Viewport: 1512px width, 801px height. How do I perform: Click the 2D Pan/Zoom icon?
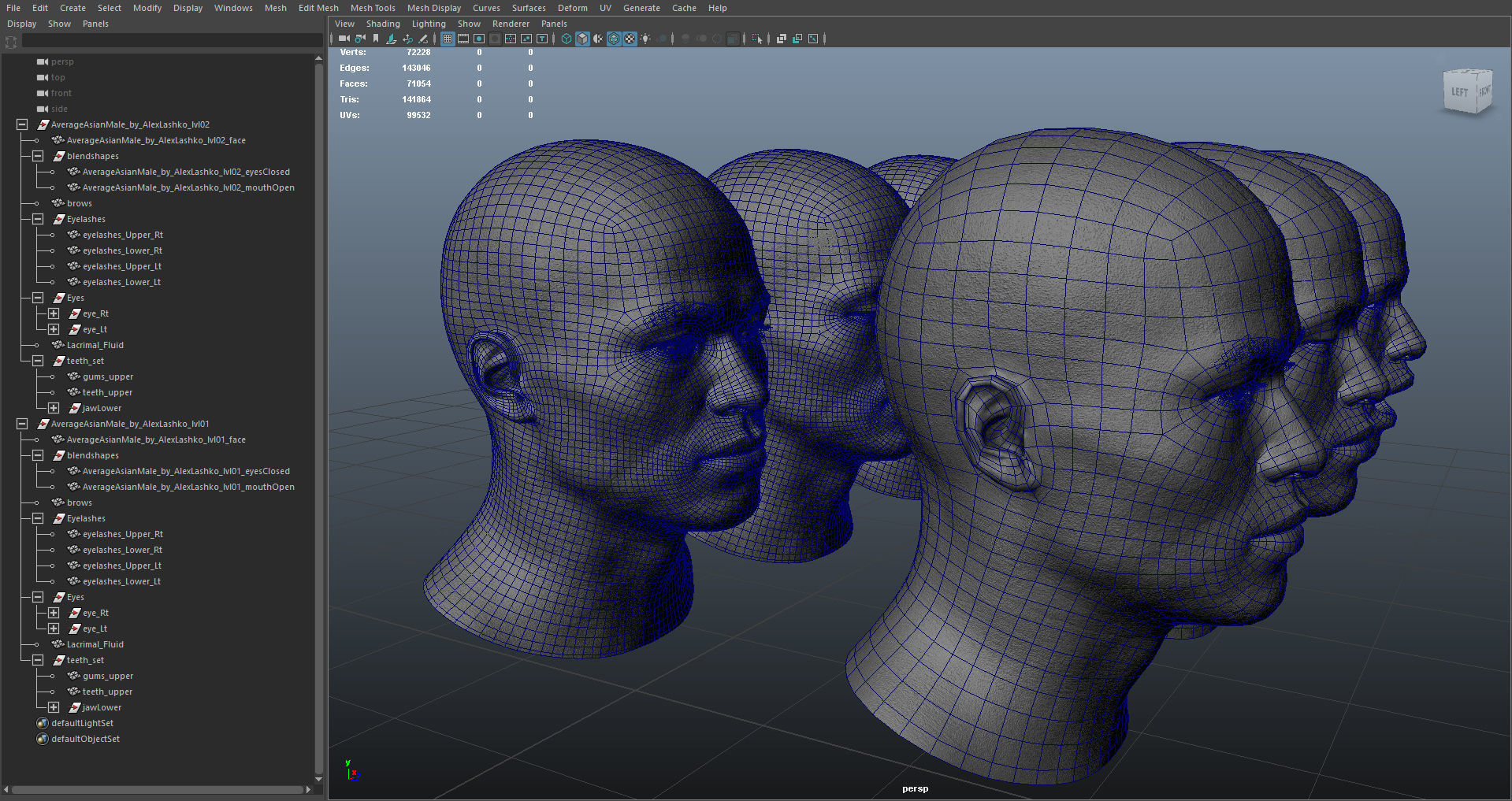(407, 39)
